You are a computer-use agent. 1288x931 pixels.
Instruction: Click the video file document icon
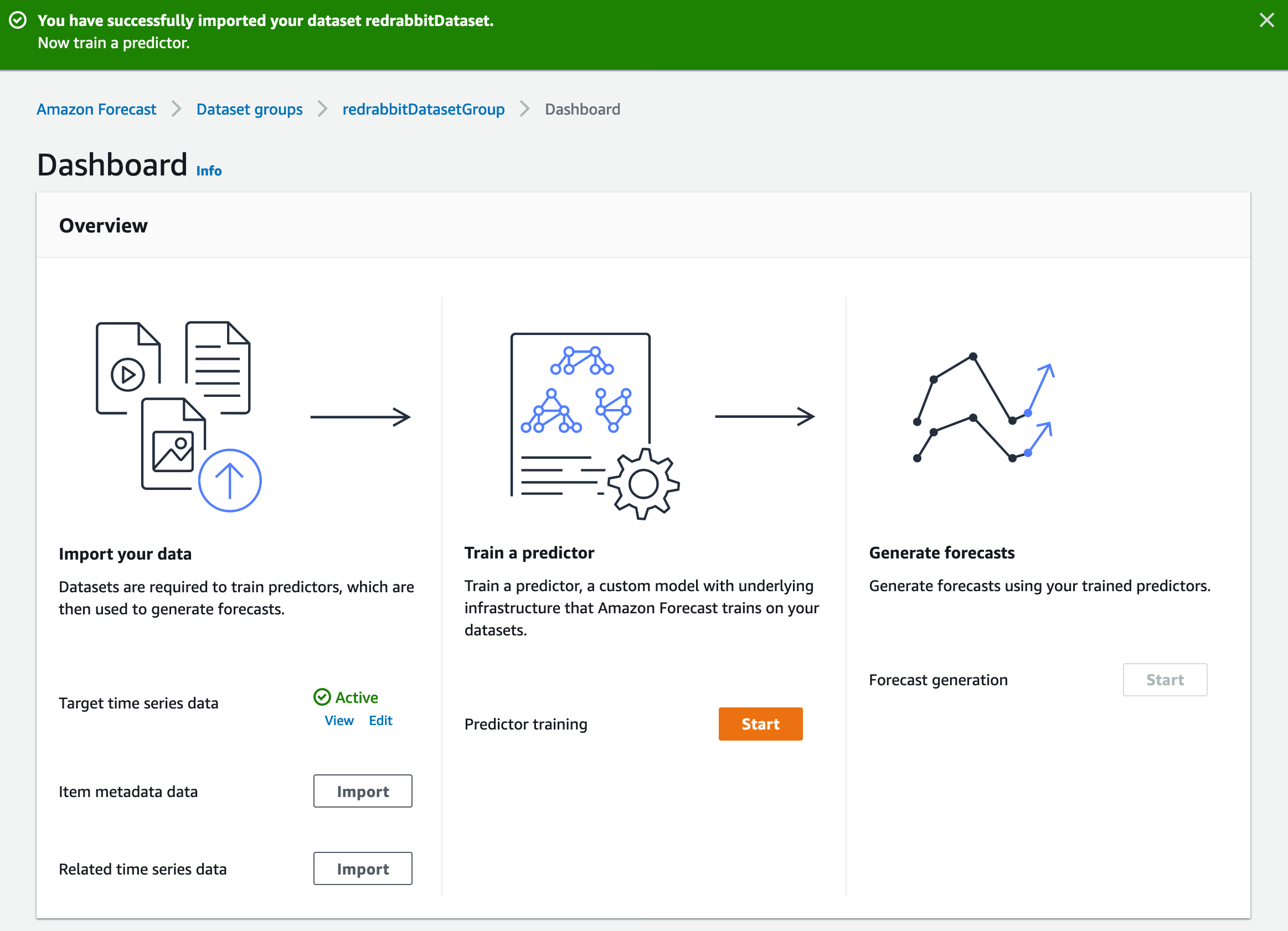pyautogui.click(x=128, y=368)
